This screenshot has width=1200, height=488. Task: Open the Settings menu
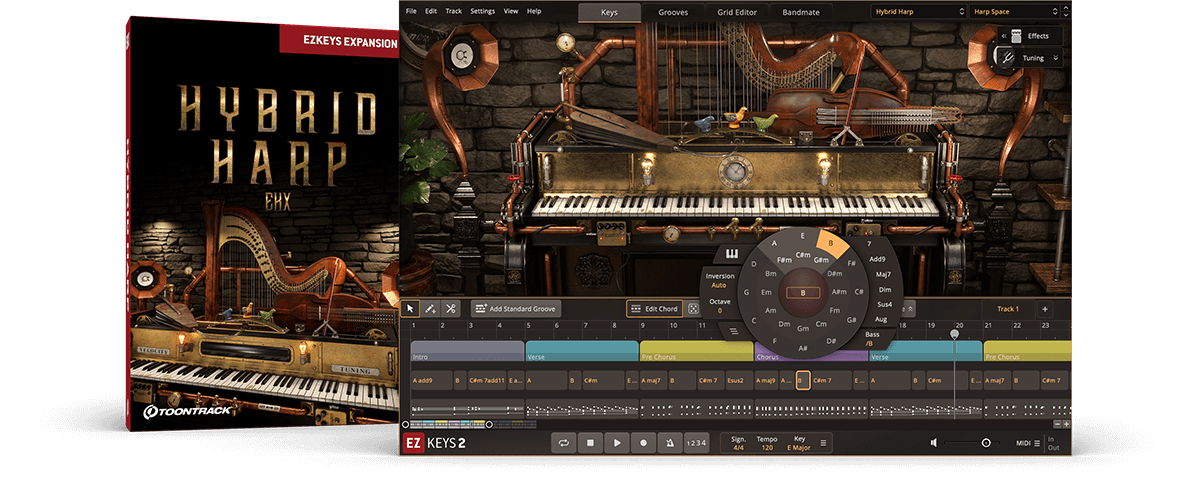point(482,11)
